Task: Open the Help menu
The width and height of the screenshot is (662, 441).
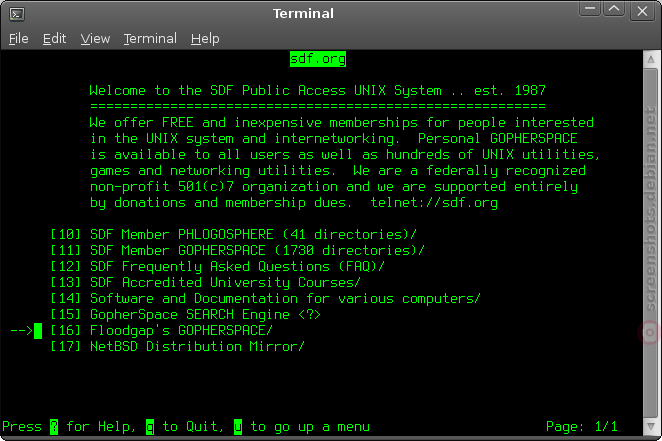Action: 205,39
